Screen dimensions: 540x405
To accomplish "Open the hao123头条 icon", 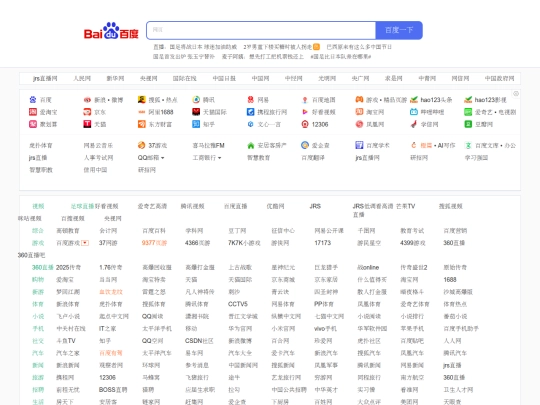I will tap(414, 100).
